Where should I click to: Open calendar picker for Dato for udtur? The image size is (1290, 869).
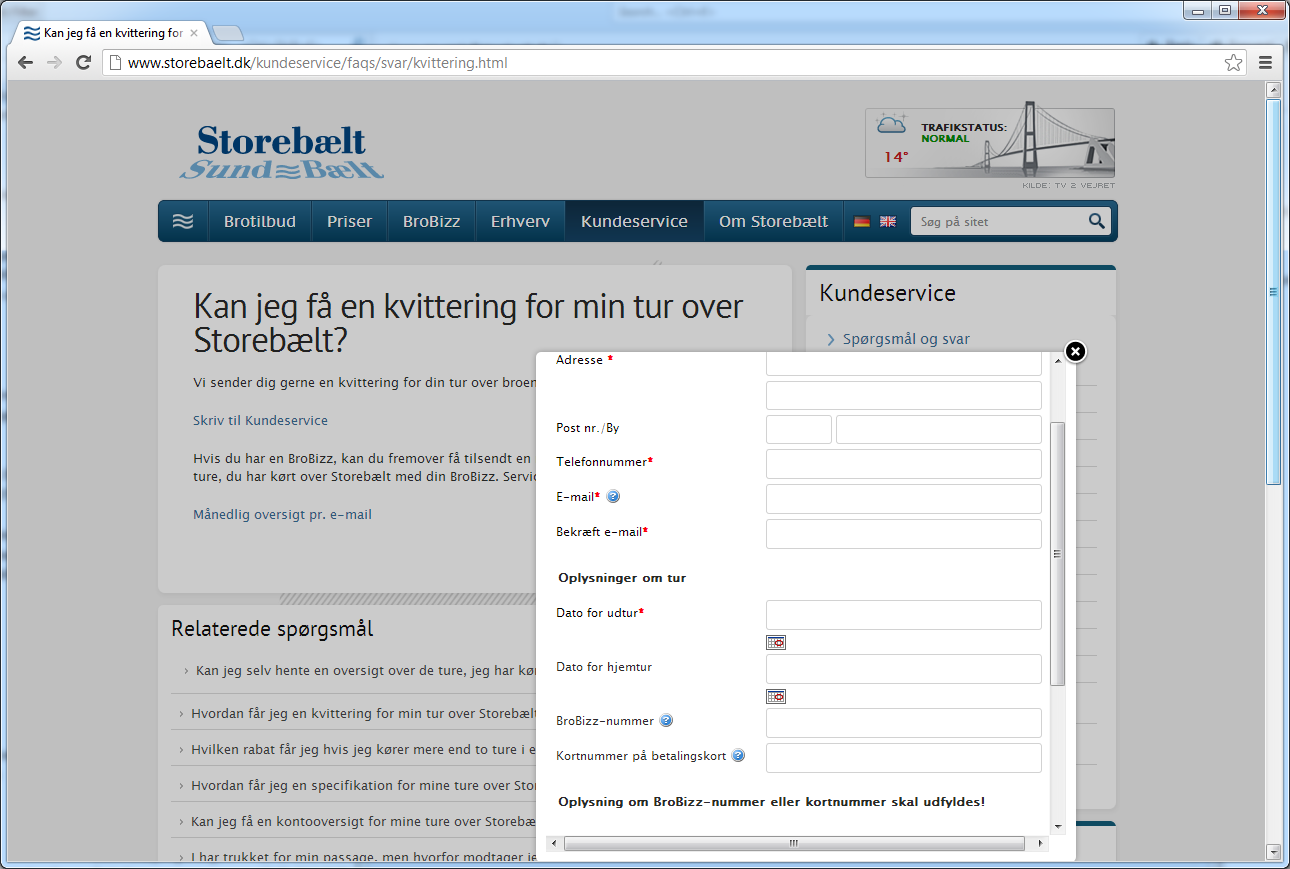(x=776, y=642)
